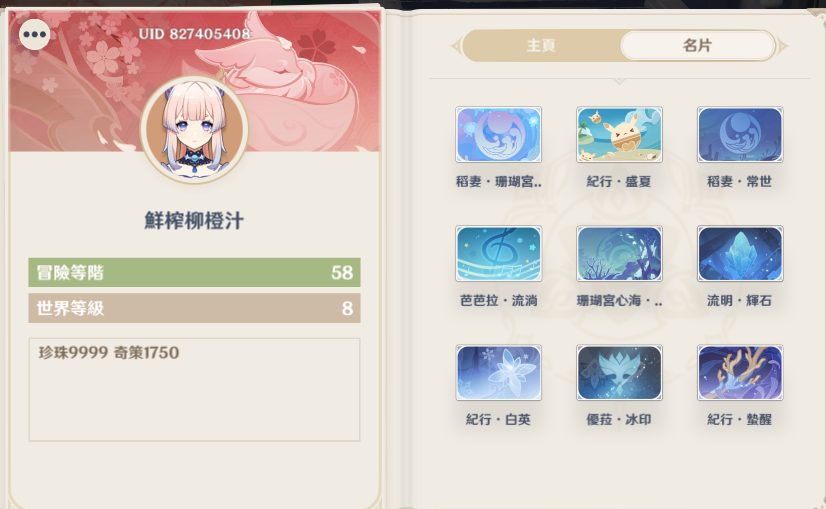The image size is (826, 509).
Task: Choose the 珊瑚宮心海 namecard
Action: [619, 253]
